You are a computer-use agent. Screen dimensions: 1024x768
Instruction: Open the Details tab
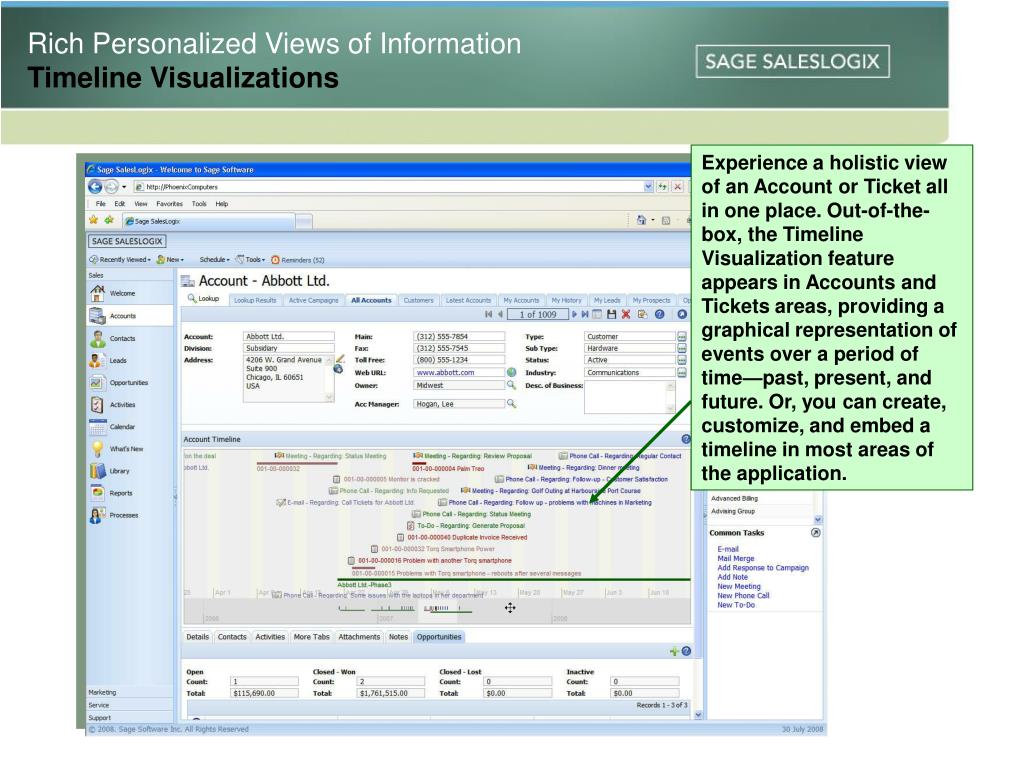197,637
